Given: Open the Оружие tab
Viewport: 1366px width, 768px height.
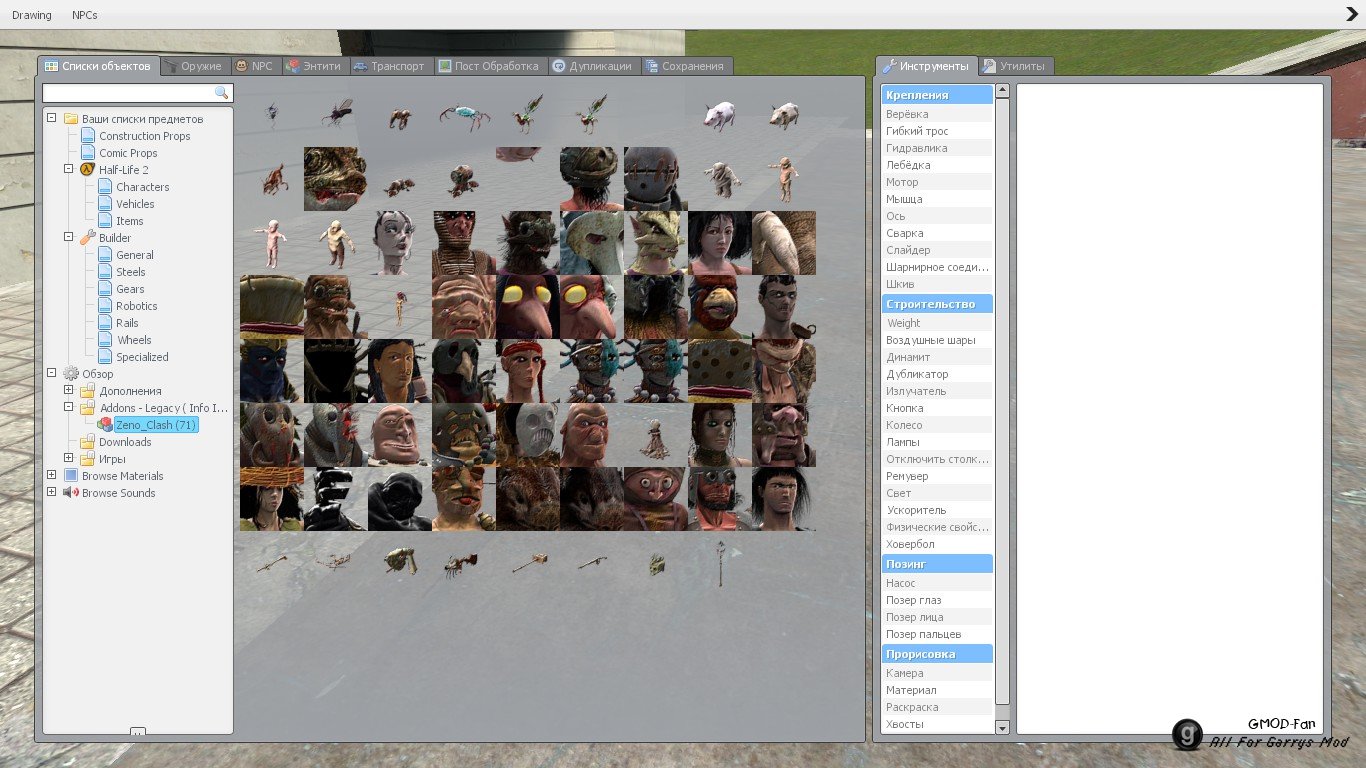Looking at the screenshot, I should (x=194, y=66).
